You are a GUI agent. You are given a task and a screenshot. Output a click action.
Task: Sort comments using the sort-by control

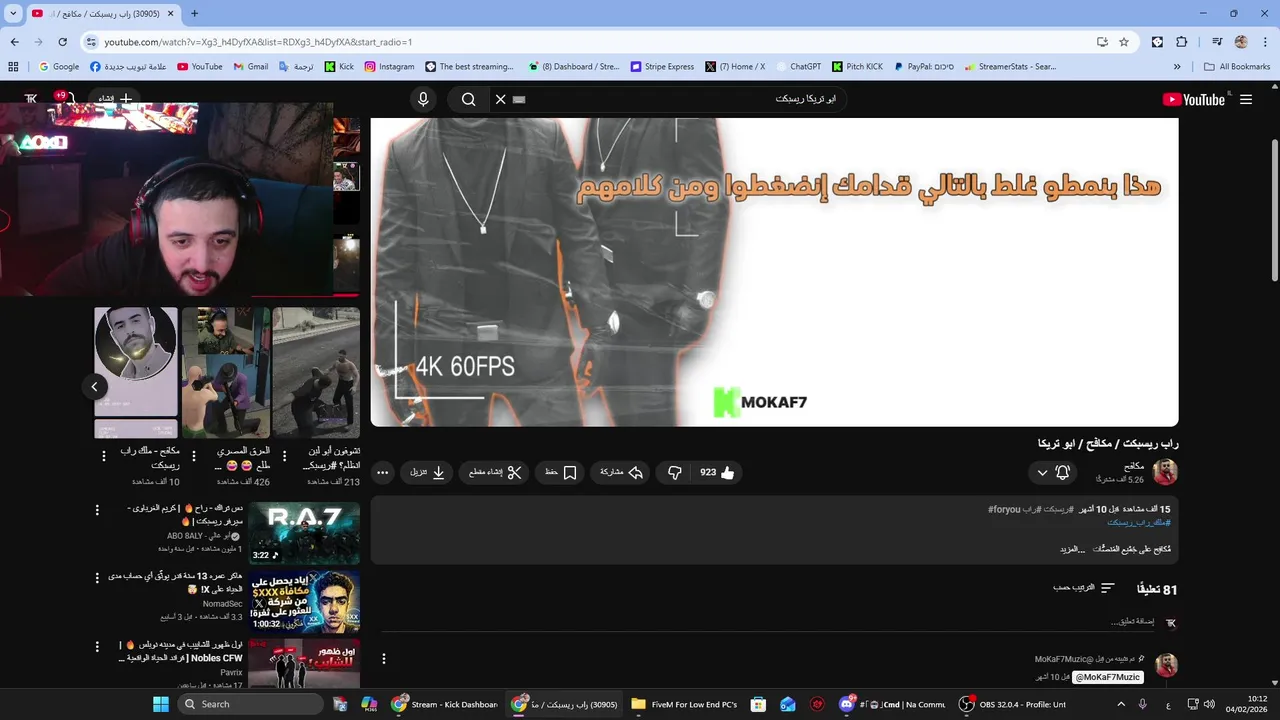[1084, 588]
